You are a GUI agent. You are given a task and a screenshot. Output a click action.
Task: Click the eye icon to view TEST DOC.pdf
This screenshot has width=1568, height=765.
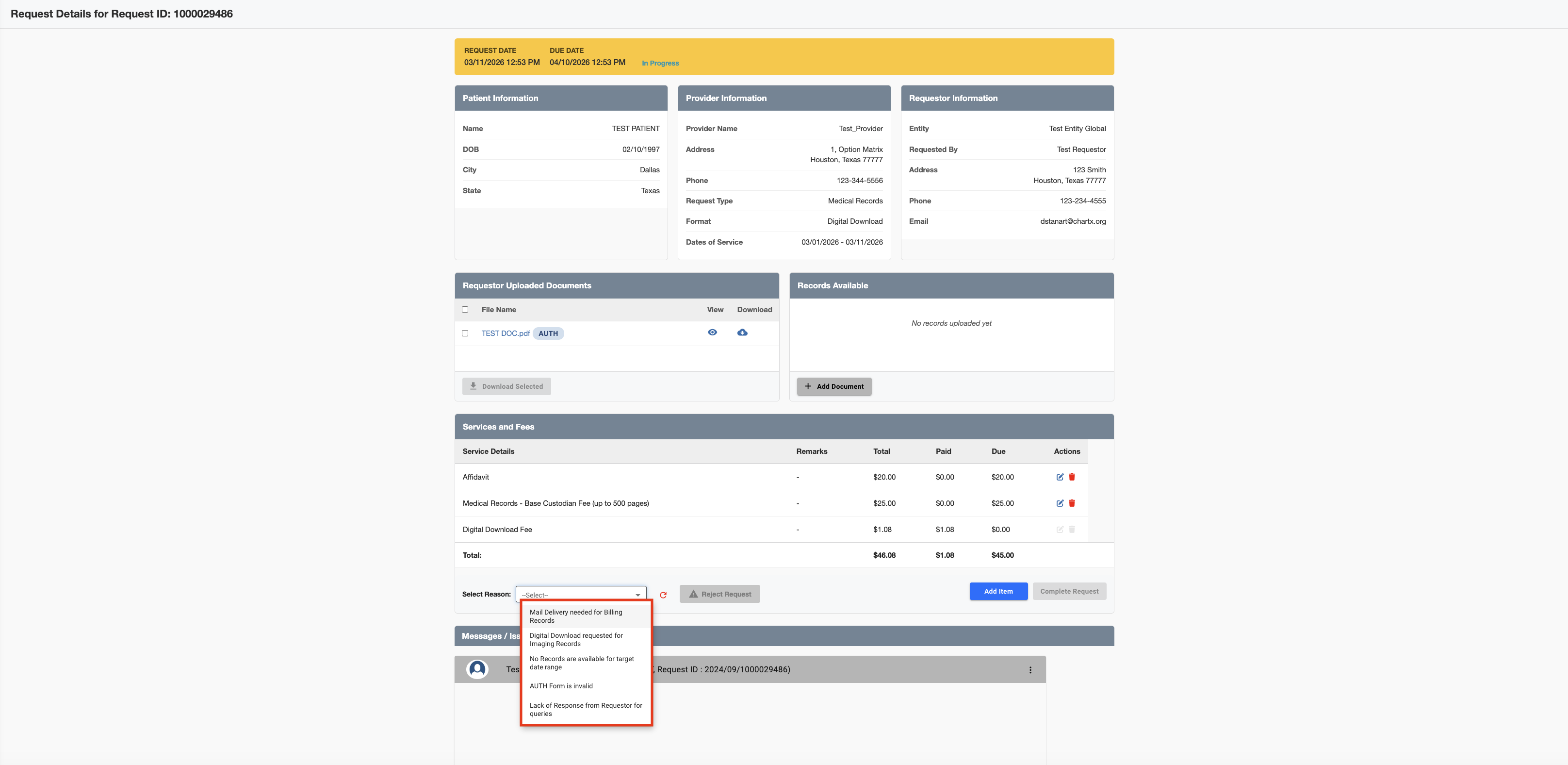(712, 333)
